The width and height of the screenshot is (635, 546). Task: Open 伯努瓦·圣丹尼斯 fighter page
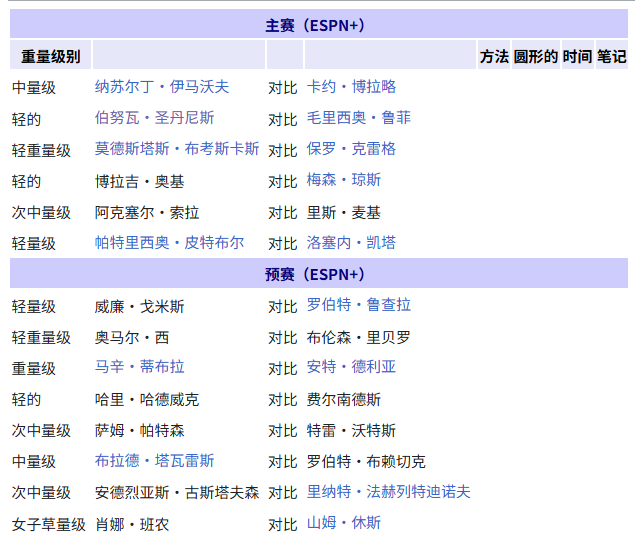(154, 118)
